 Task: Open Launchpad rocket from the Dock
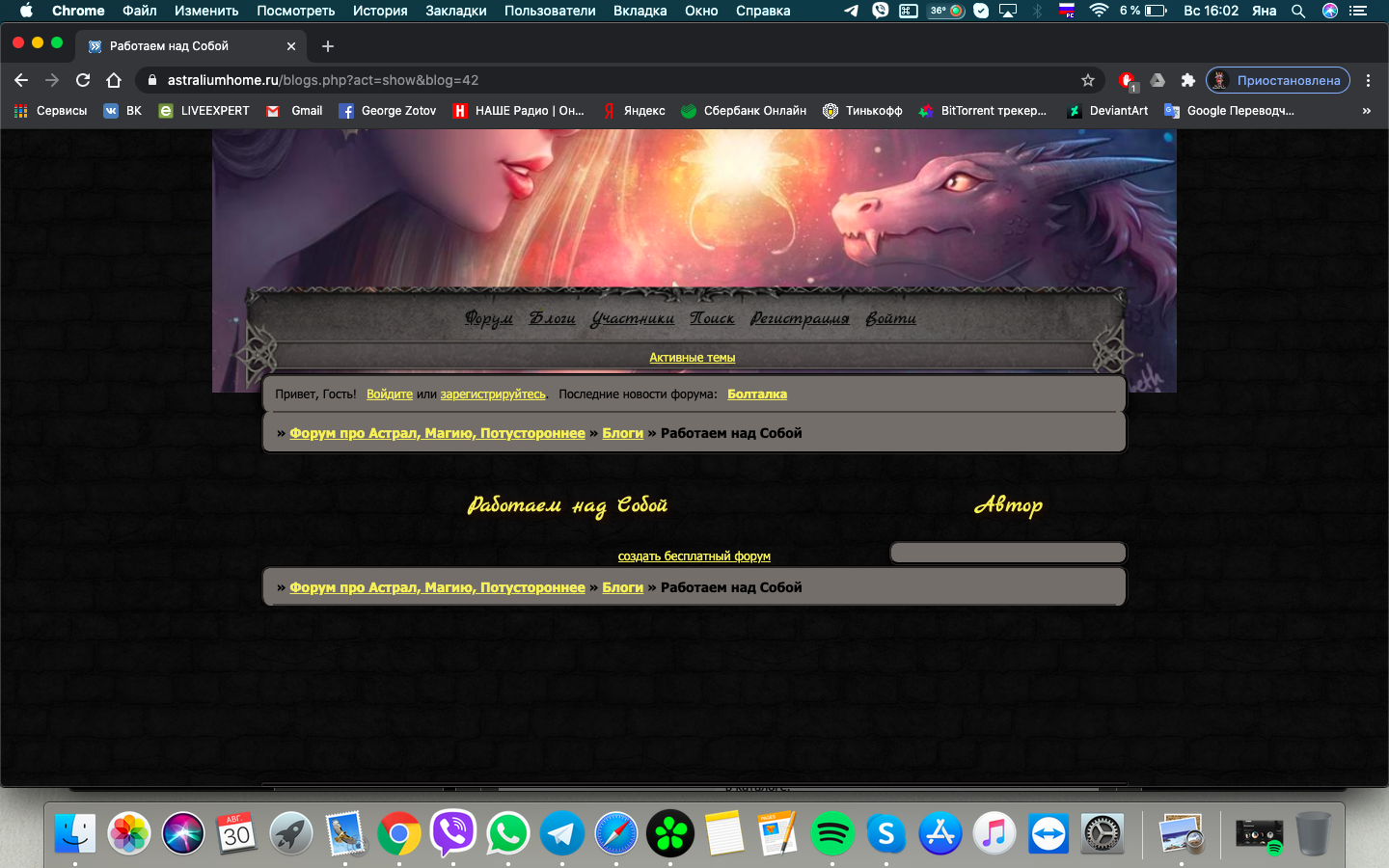point(291,834)
